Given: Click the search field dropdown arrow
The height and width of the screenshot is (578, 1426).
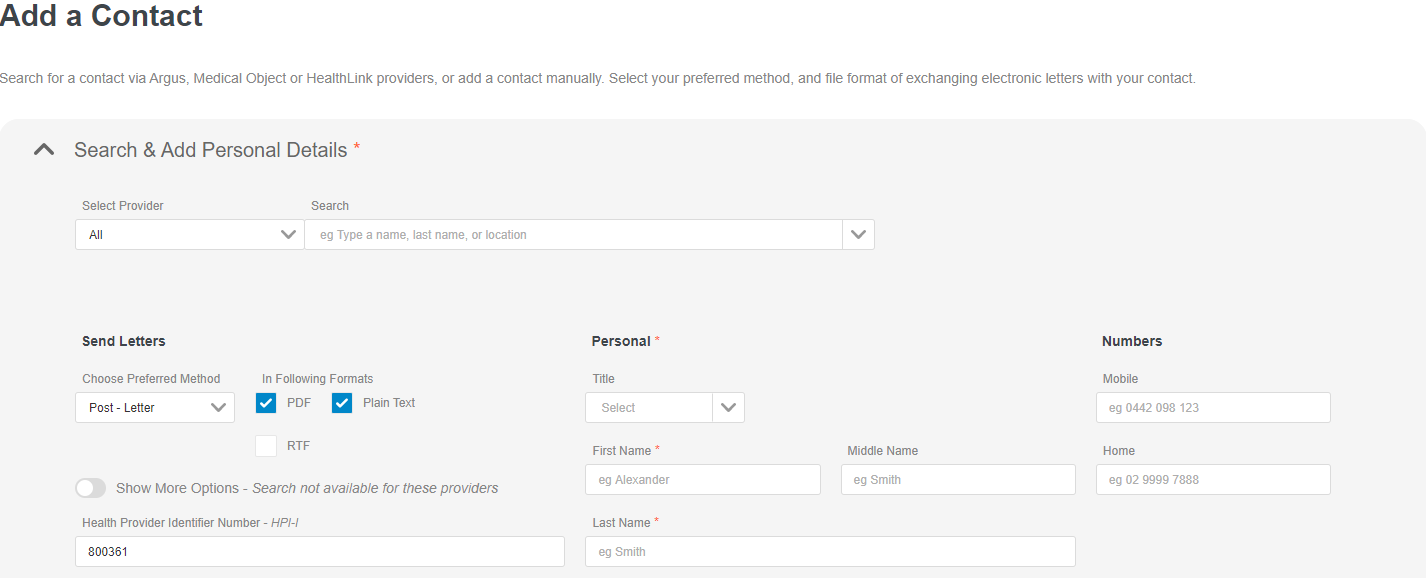Looking at the screenshot, I should 858,234.
